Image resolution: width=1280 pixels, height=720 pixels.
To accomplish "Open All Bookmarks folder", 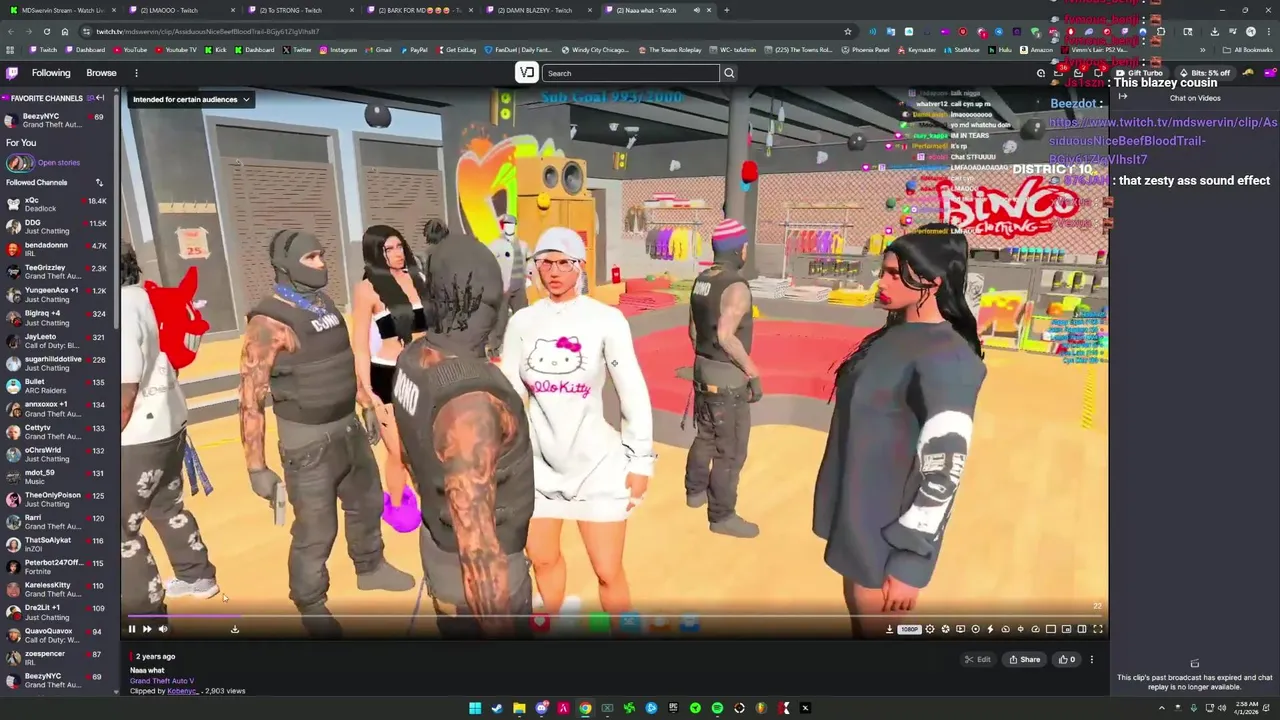I will coord(1248,50).
